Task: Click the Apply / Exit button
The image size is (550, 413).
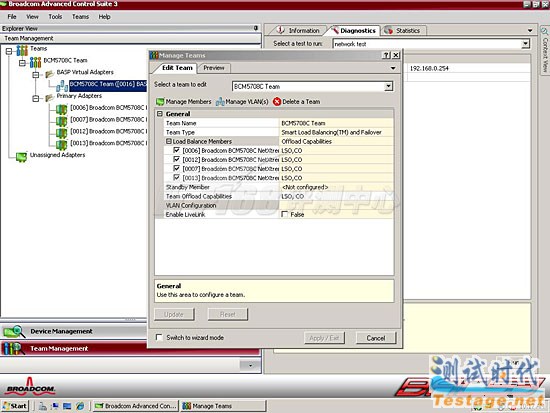Action: [x=324, y=338]
